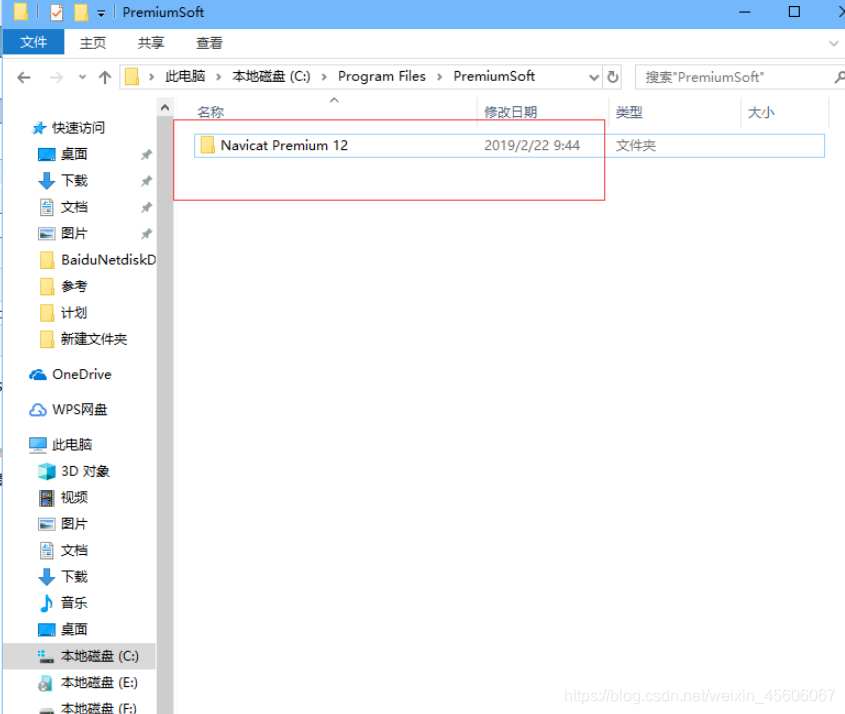
Task: Click the 2019/2/22 9:44 date cell
Action: [x=532, y=145]
